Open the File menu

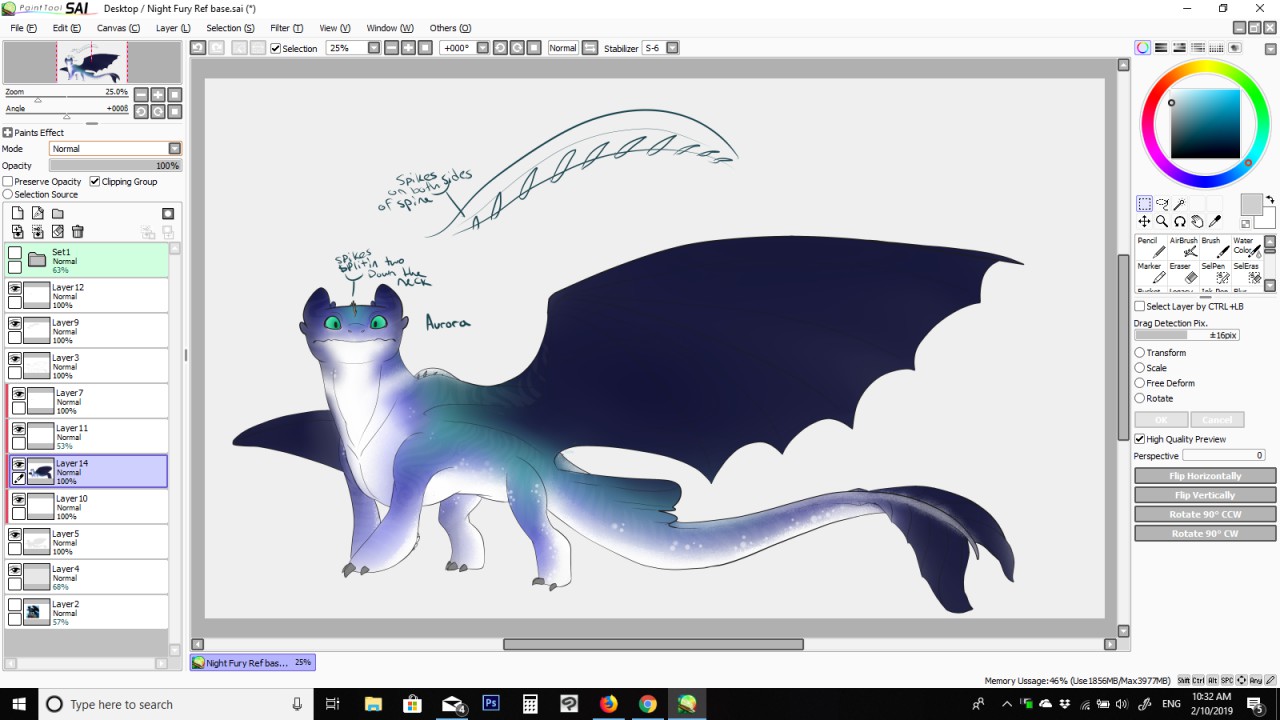23,28
